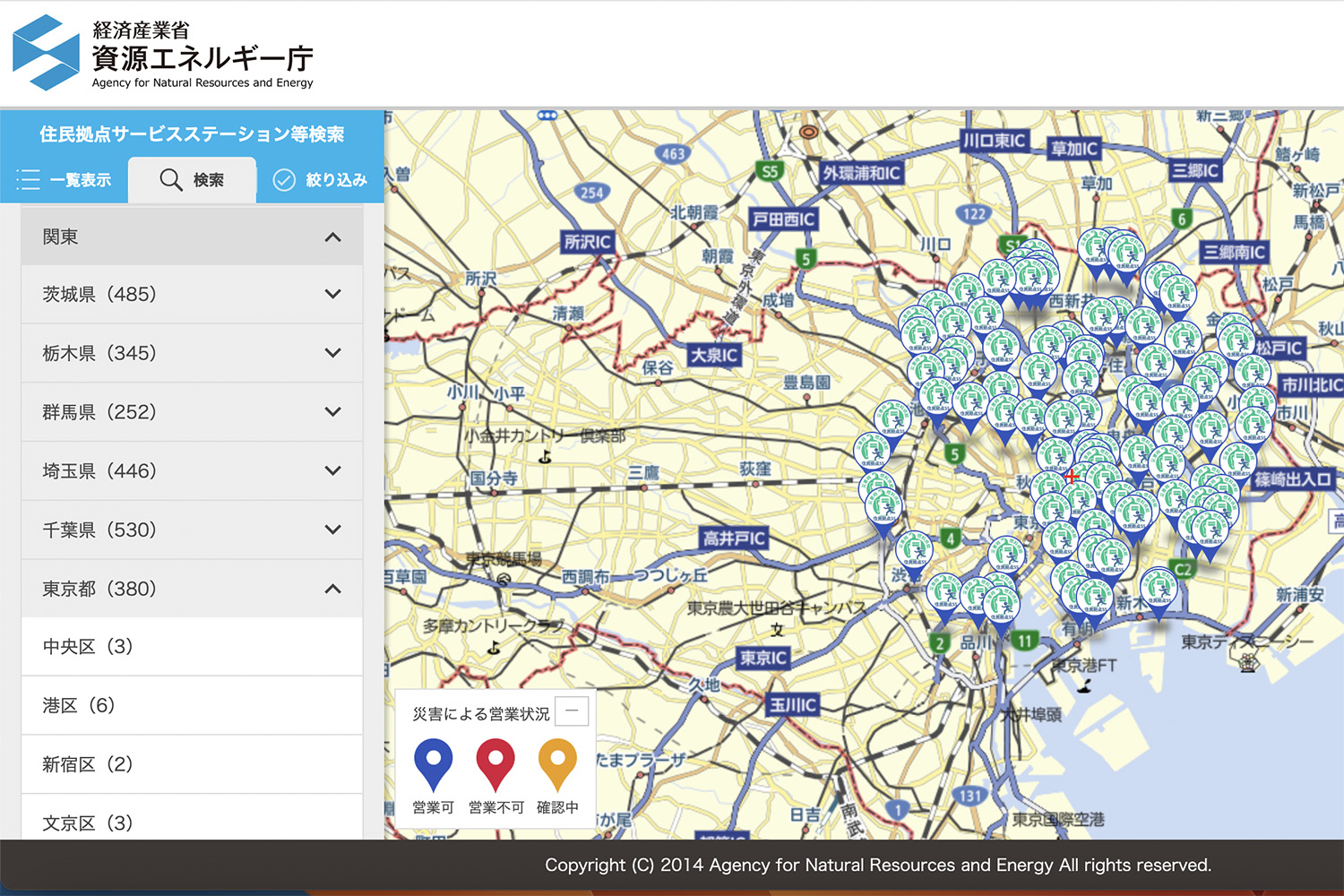Click the red 営業不可 legend pin

pyautogui.click(x=495, y=763)
